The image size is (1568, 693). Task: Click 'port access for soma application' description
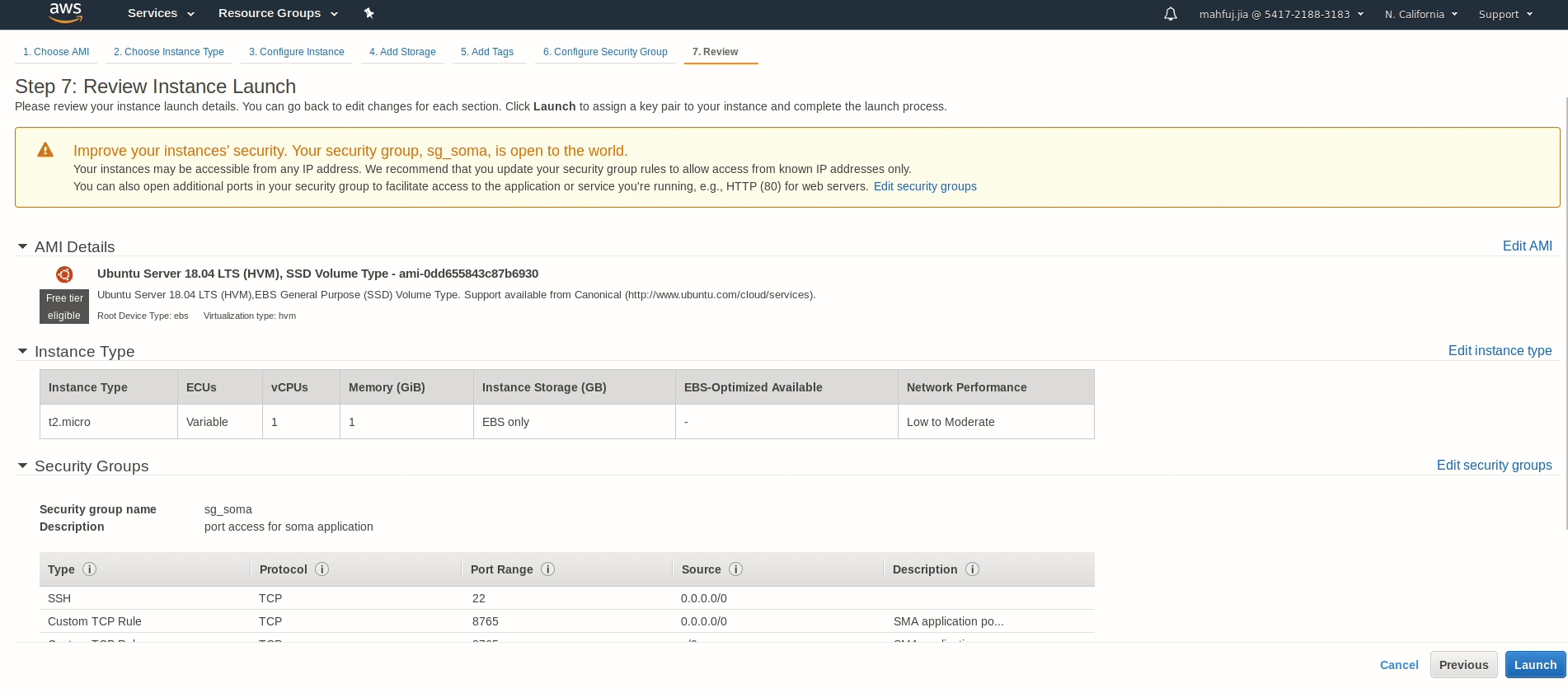(289, 527)
